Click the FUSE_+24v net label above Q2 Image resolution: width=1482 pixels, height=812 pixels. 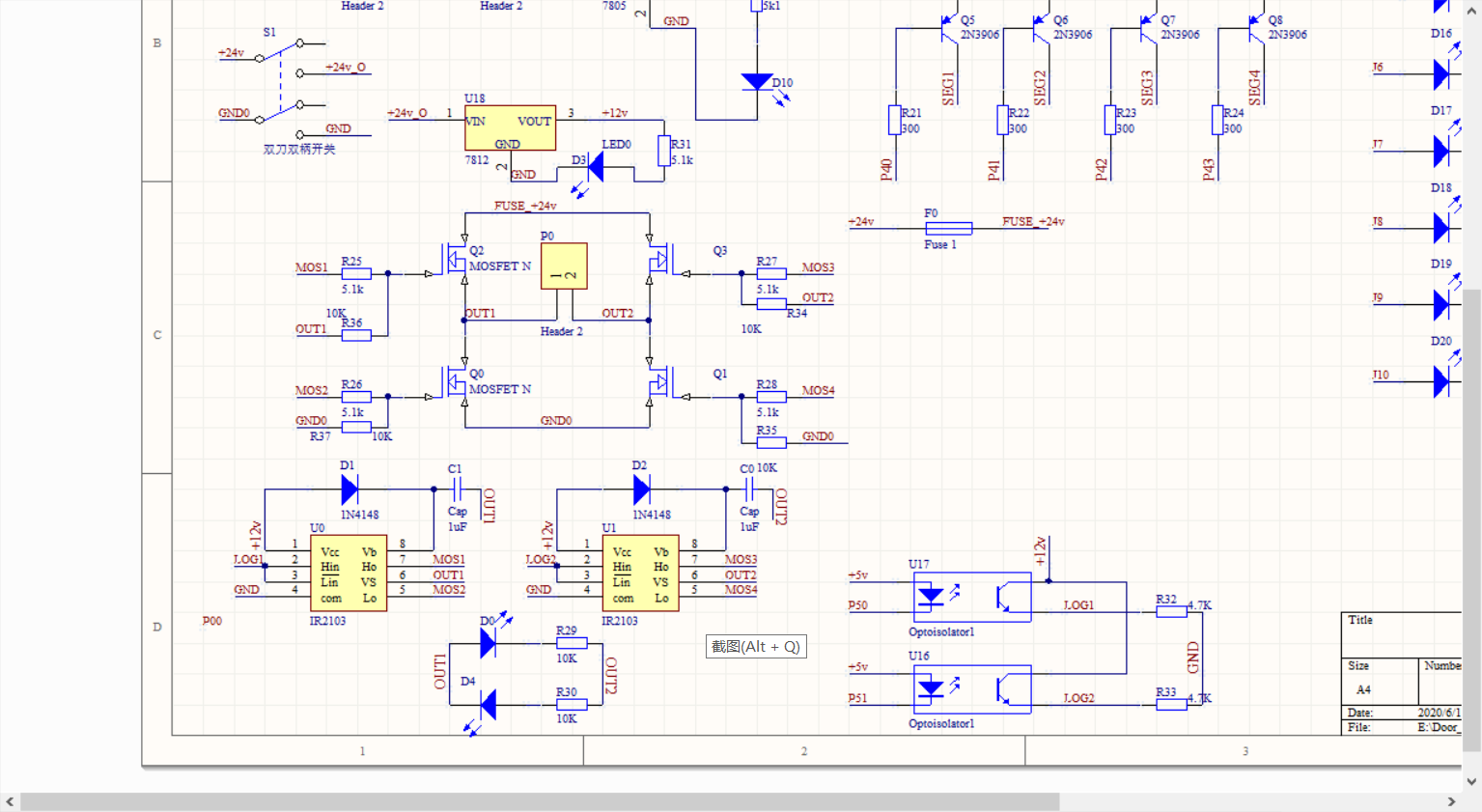525,206
